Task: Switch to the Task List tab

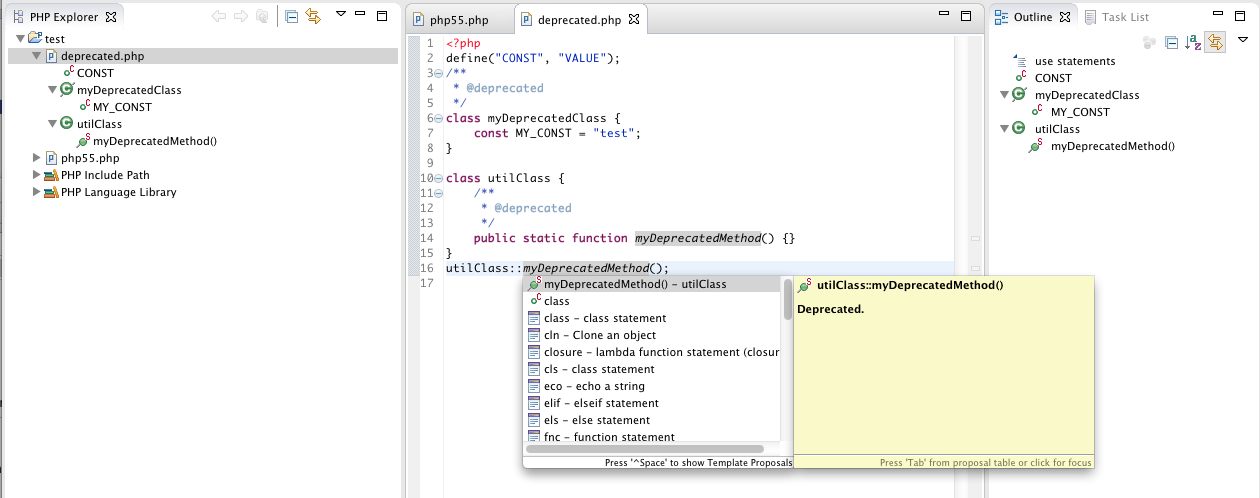Action: (x=1124, y=17)
